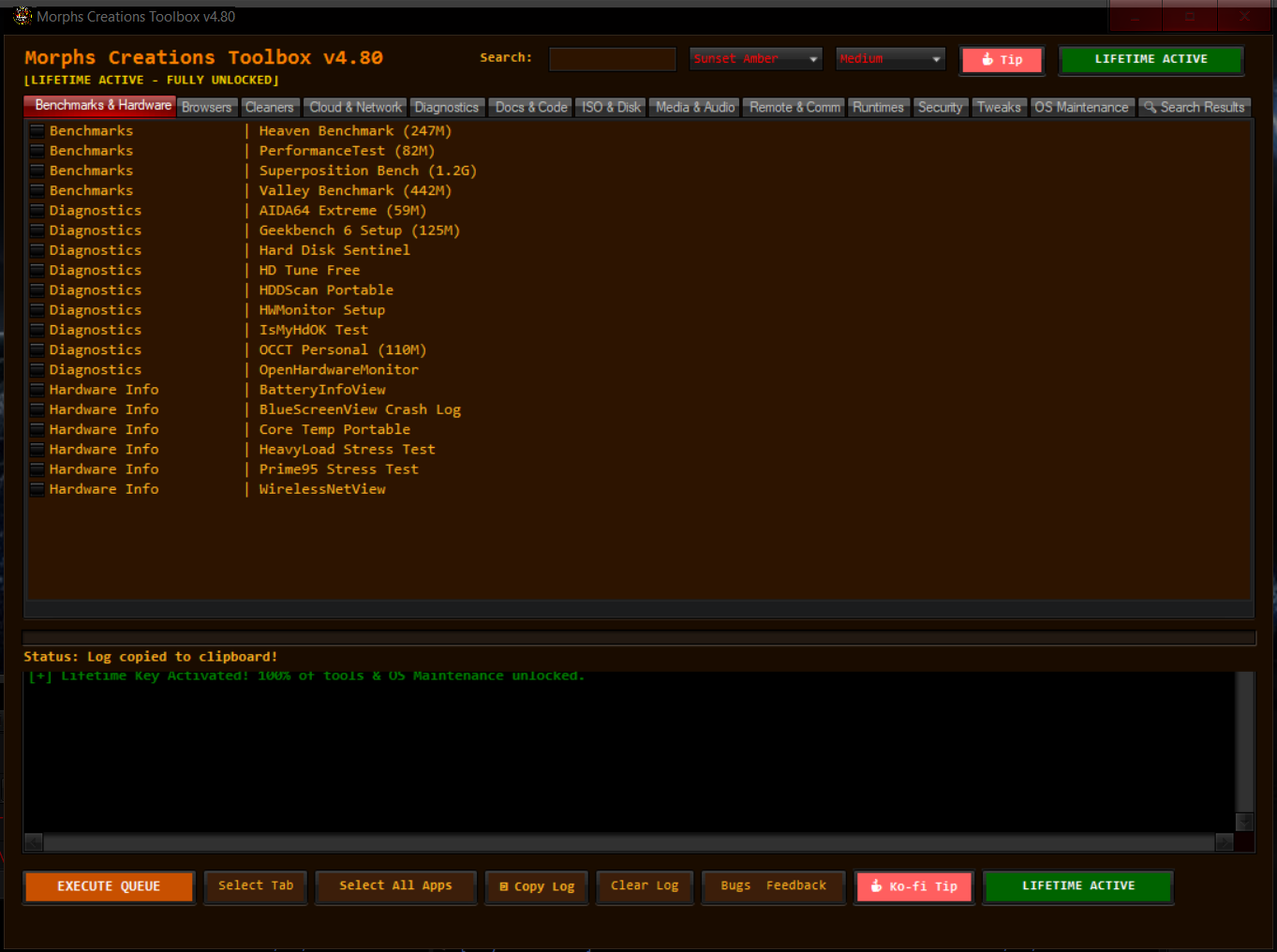Image resolution: width=1277 pixels, height=952 pixels.
Task: Tick the BlueScreenView Crash Log checkbox
Action: [37, 409]
